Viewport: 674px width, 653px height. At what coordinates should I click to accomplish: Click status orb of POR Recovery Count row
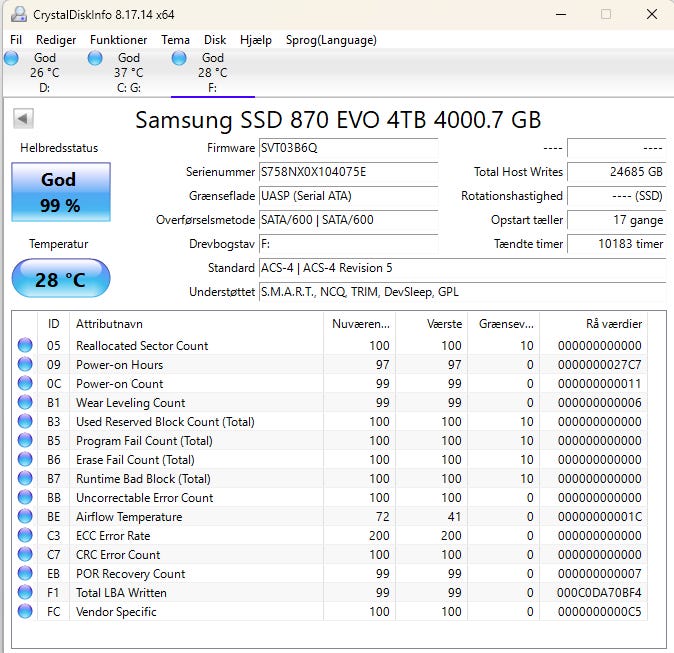25,573
